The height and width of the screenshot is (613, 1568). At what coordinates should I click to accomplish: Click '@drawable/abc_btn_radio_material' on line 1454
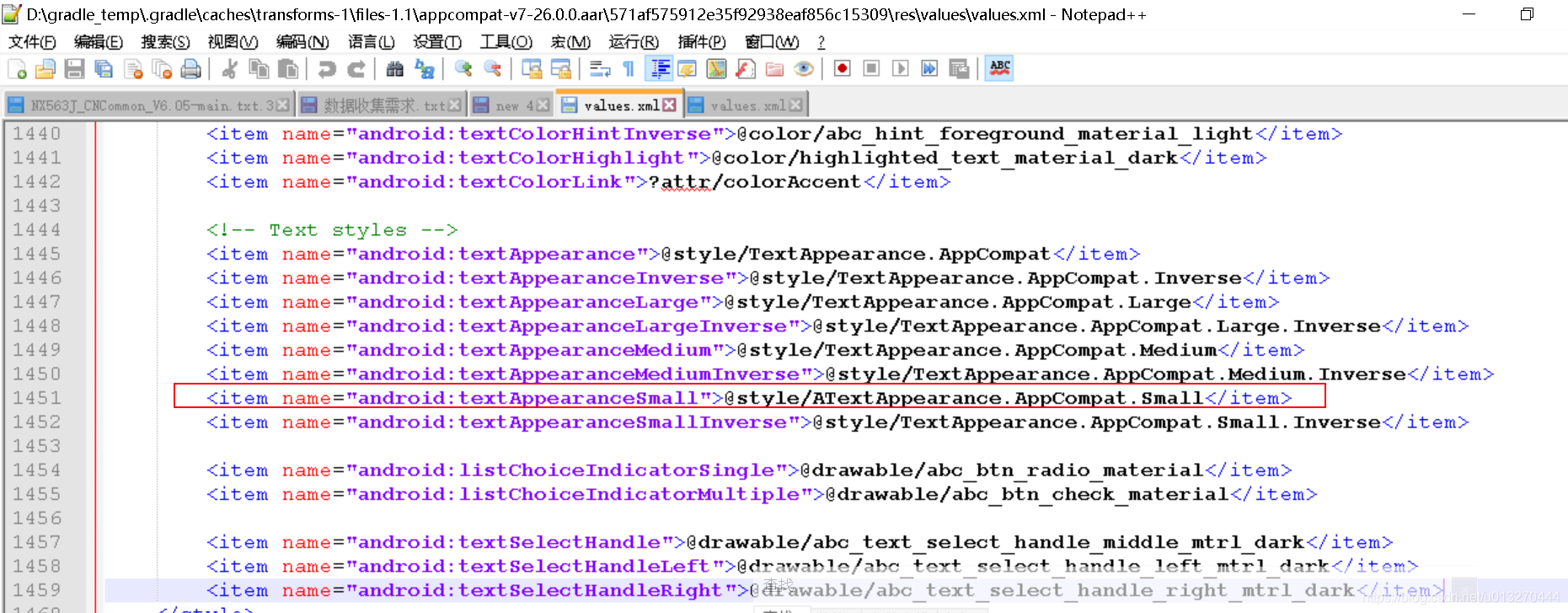point(1002,471)
